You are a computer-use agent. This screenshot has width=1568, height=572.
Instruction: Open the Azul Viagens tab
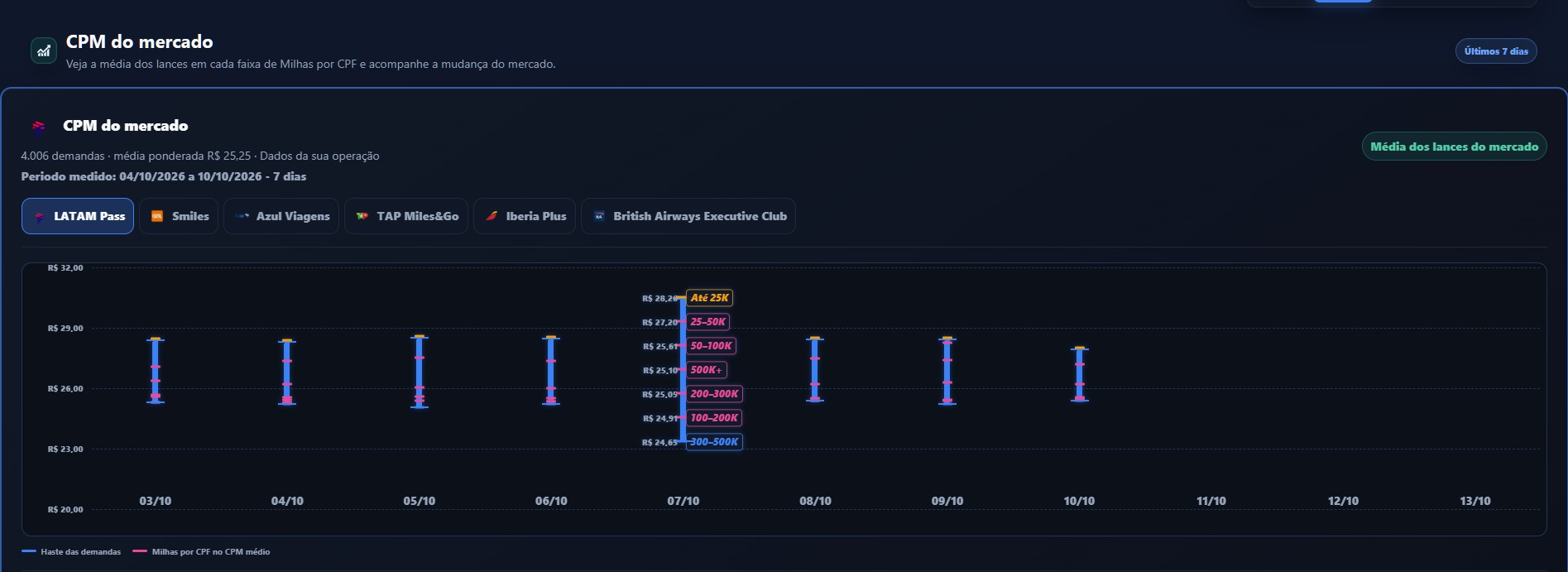pyautogui.click(x=281, y=216)
